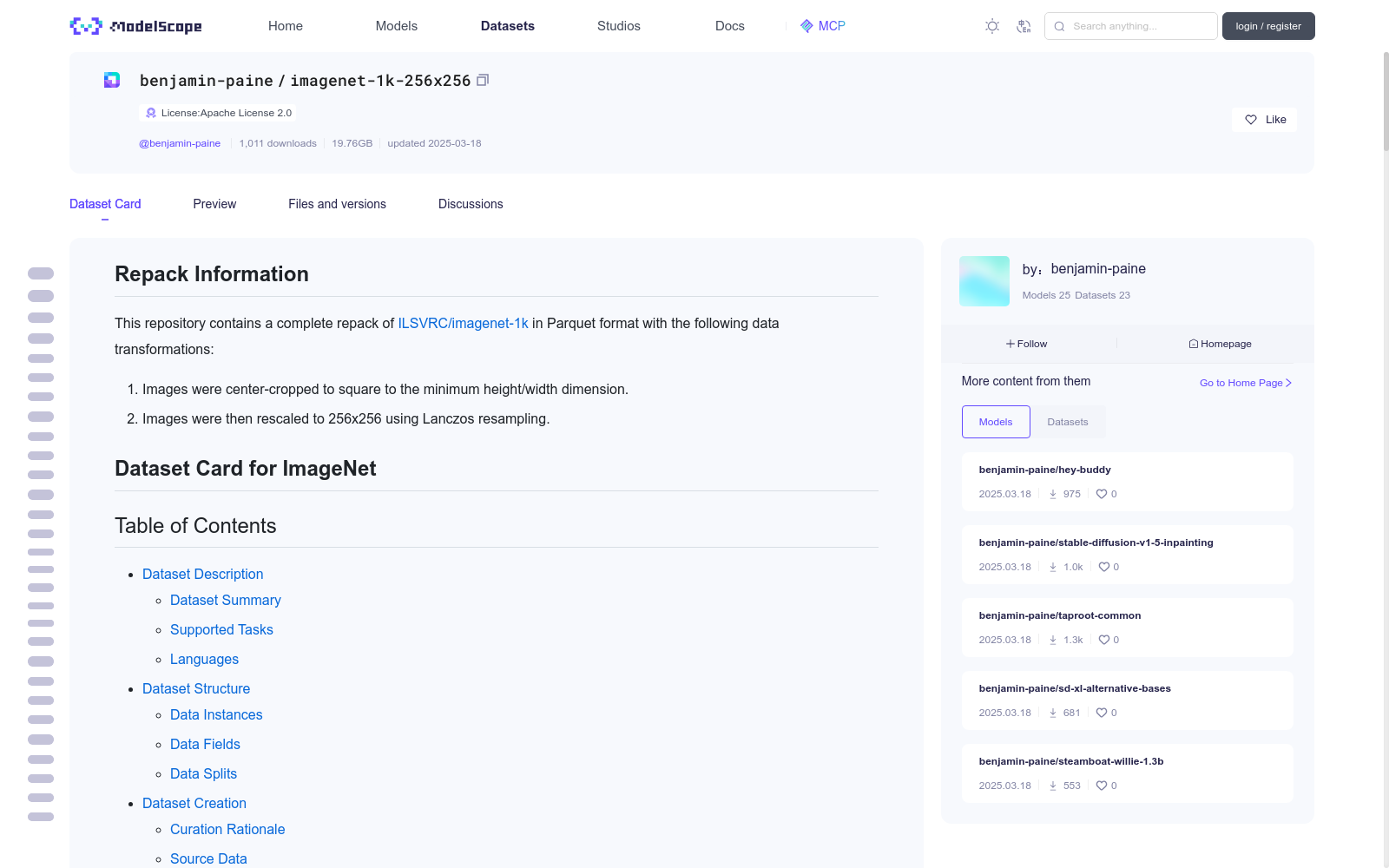Go to Home Page link
1389x868 pixels.
tap(1246, 383)
